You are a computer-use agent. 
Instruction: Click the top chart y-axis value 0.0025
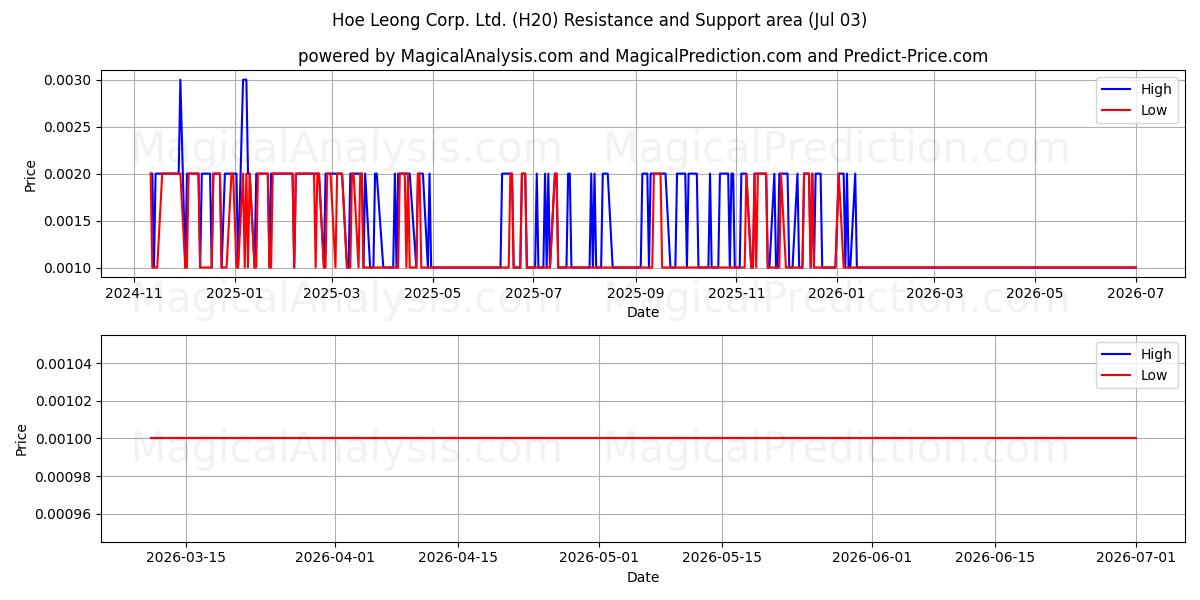click(x=69, y=127)
